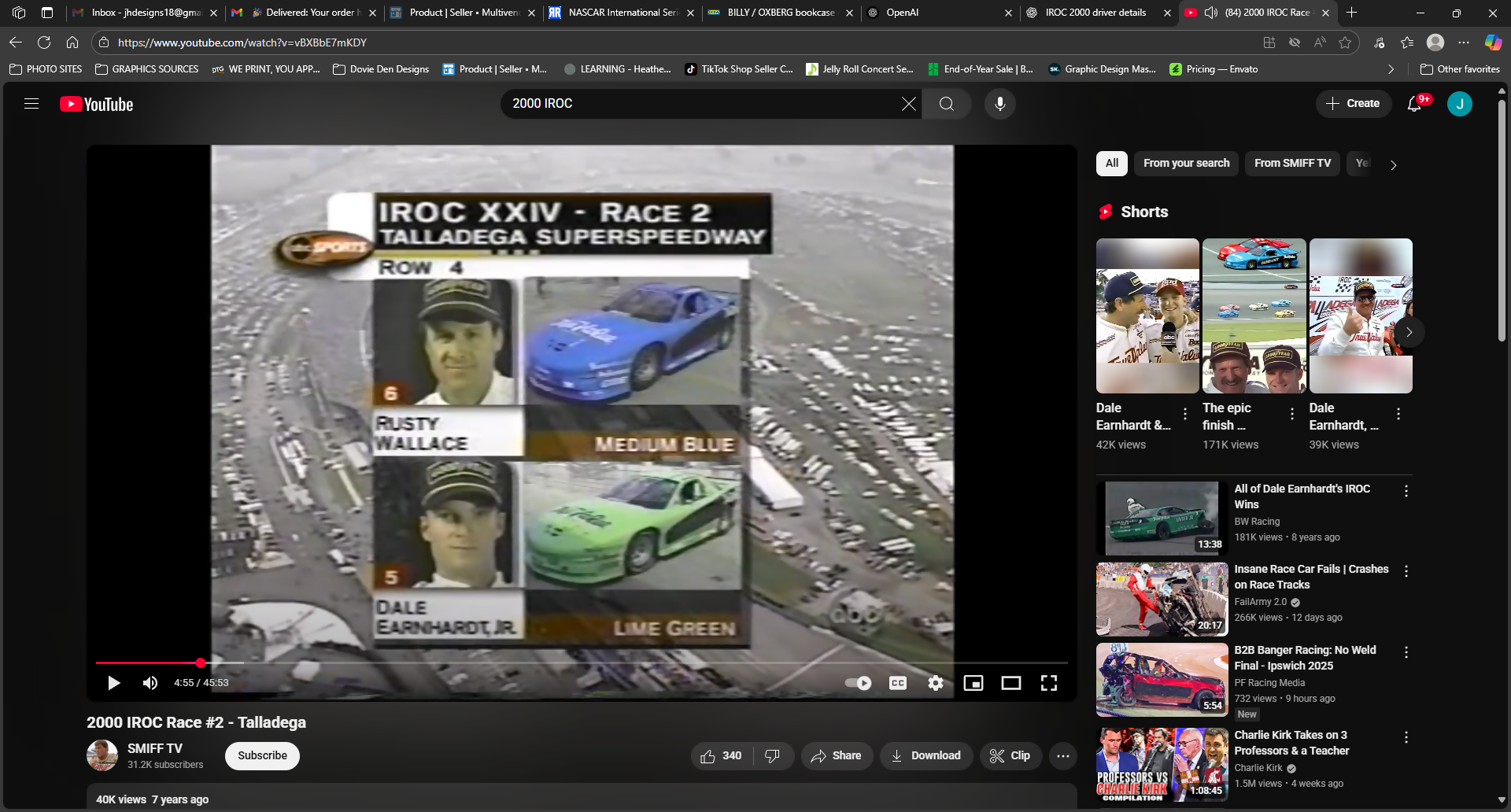Open SMIFF TV channel avatar
1511x812 pixels.
102,755
